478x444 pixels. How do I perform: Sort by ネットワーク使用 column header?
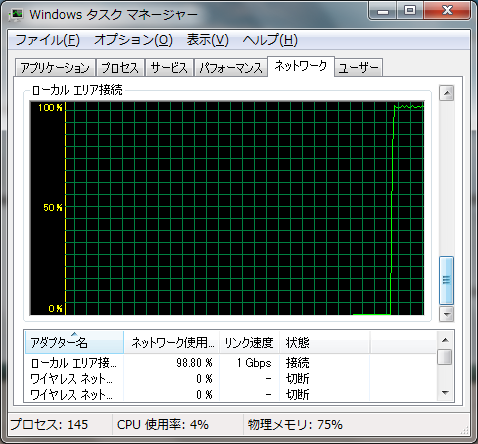tap(172, 342)
